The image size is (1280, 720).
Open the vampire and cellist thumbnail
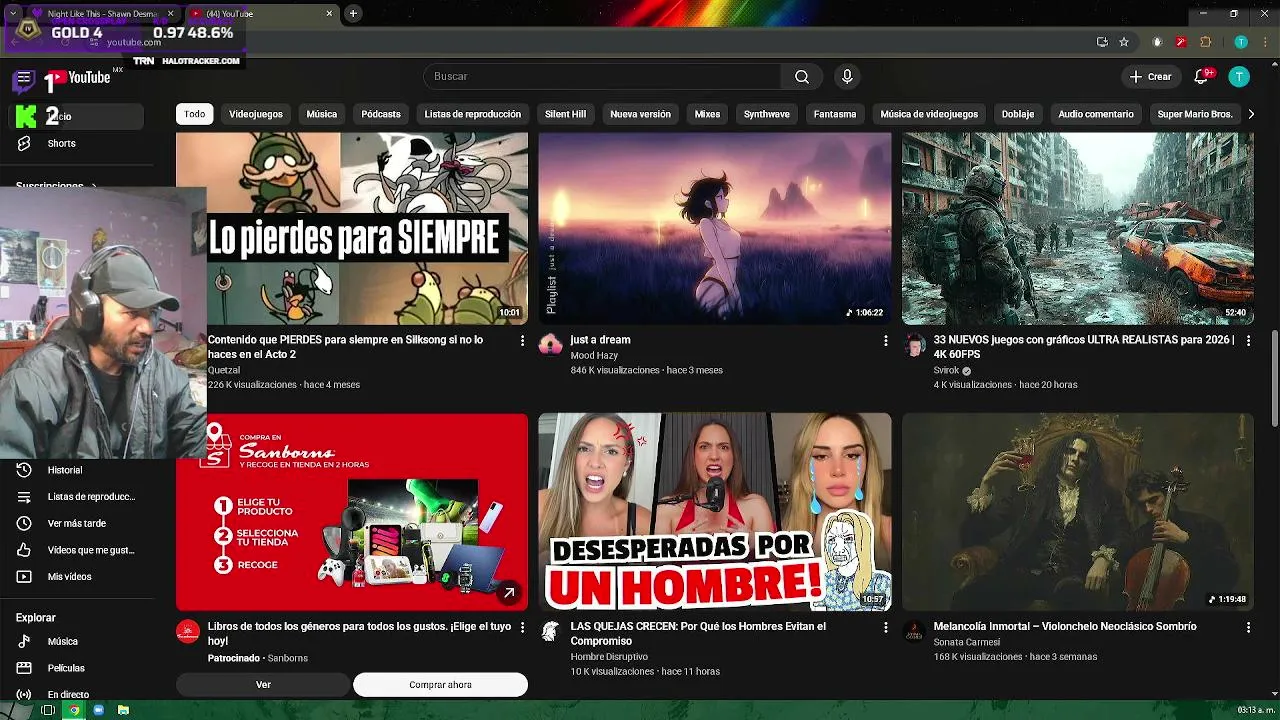click(x=1078, y=512)
